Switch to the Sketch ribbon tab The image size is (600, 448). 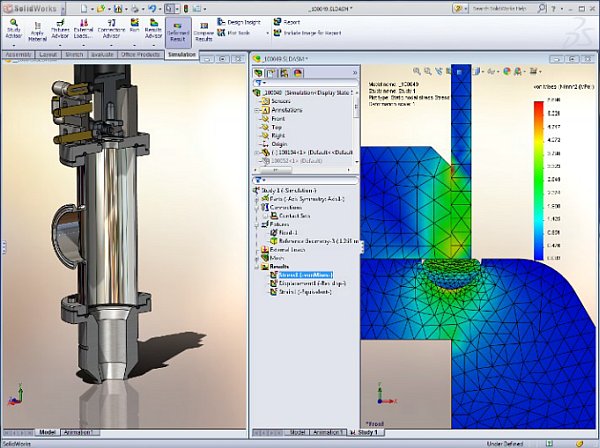click(x=74, y=55)
